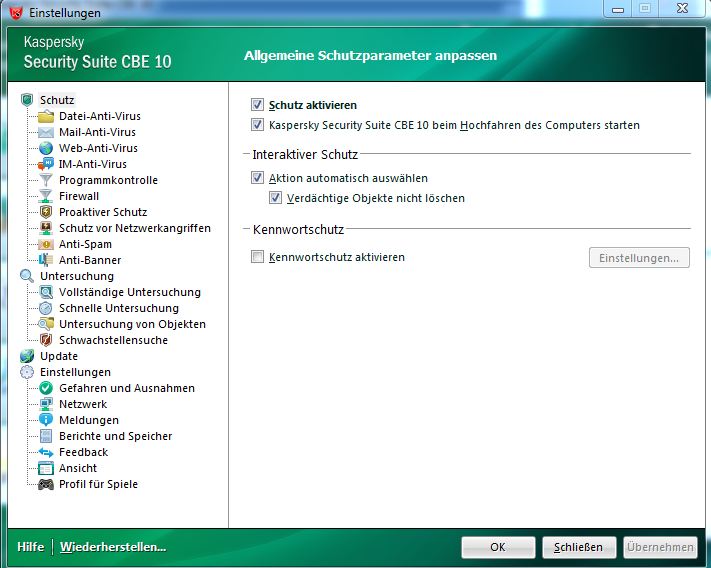Click the Proaktiver Schutz shield icon
This screenshot has height=568, width=711.
46,212
